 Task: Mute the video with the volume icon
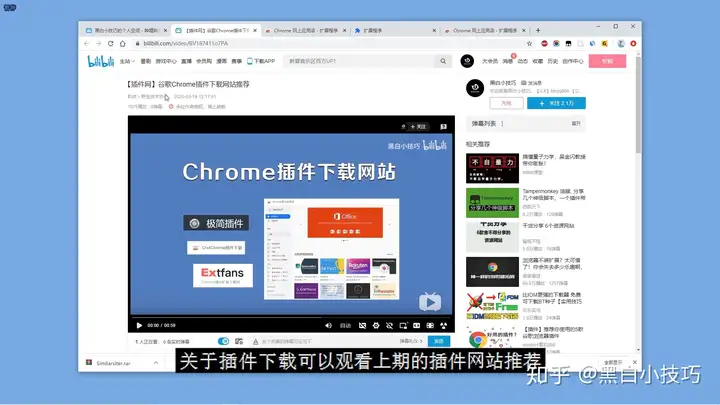click(x=328, y=326)
